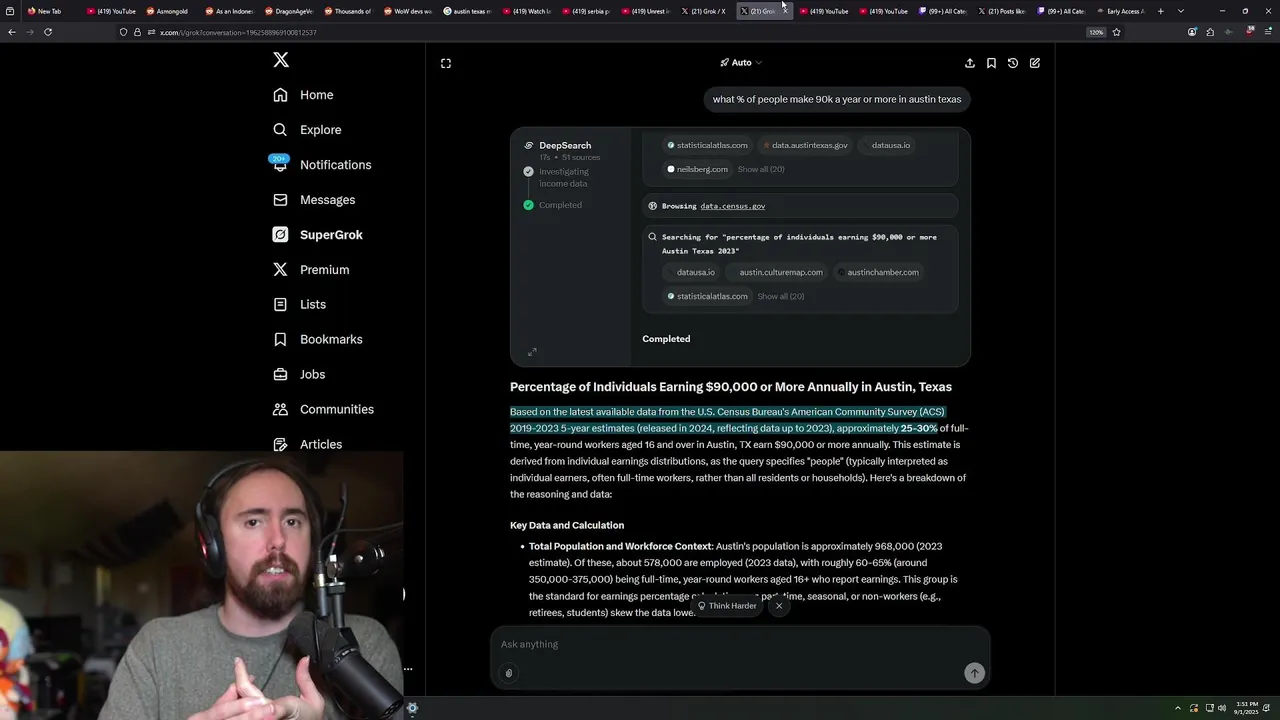Follow the data.census.gov link
Screen dimensions: 1280x720
pos(732,206)
